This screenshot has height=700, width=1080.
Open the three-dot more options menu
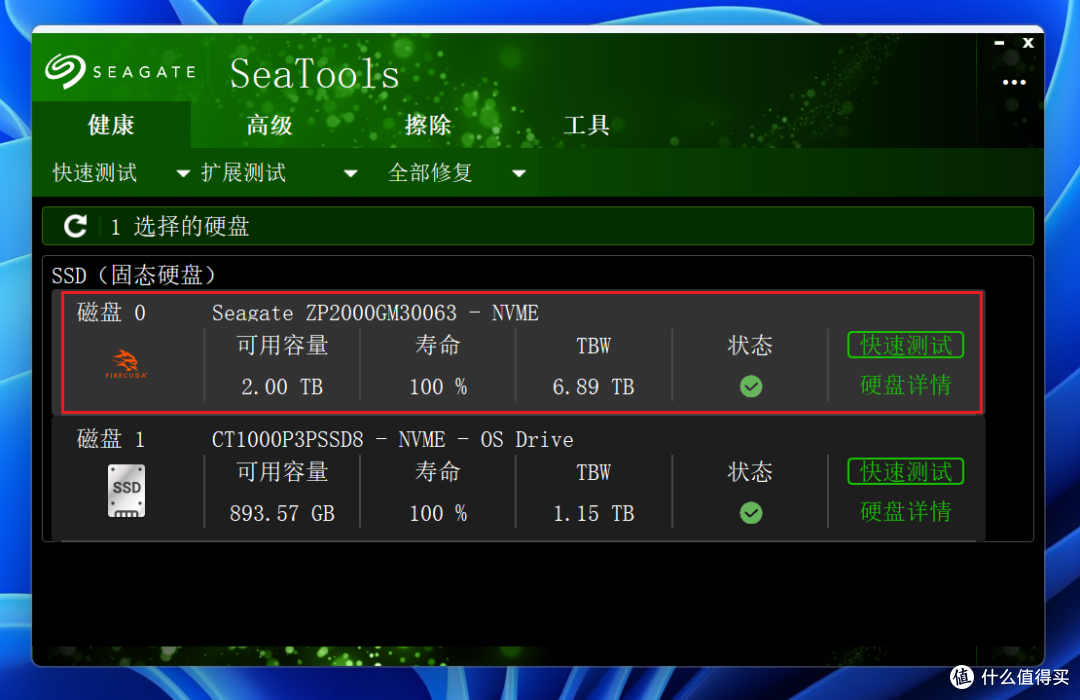coord(1014,83)
